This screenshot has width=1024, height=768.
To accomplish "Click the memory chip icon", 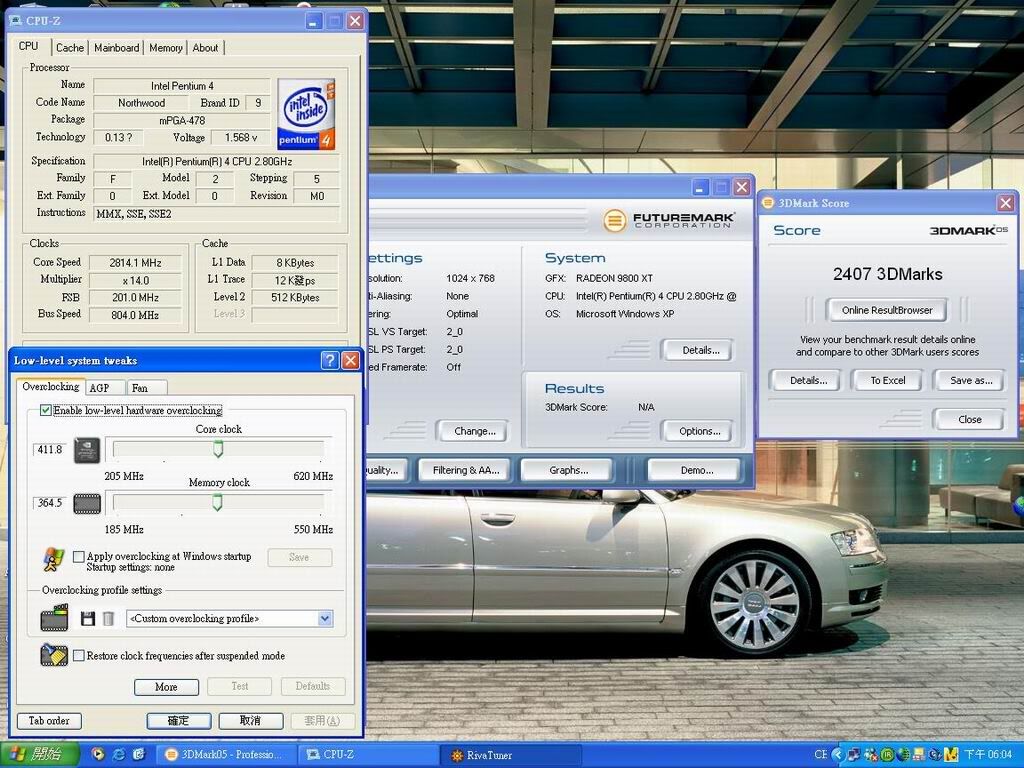I will click(87, 503).
